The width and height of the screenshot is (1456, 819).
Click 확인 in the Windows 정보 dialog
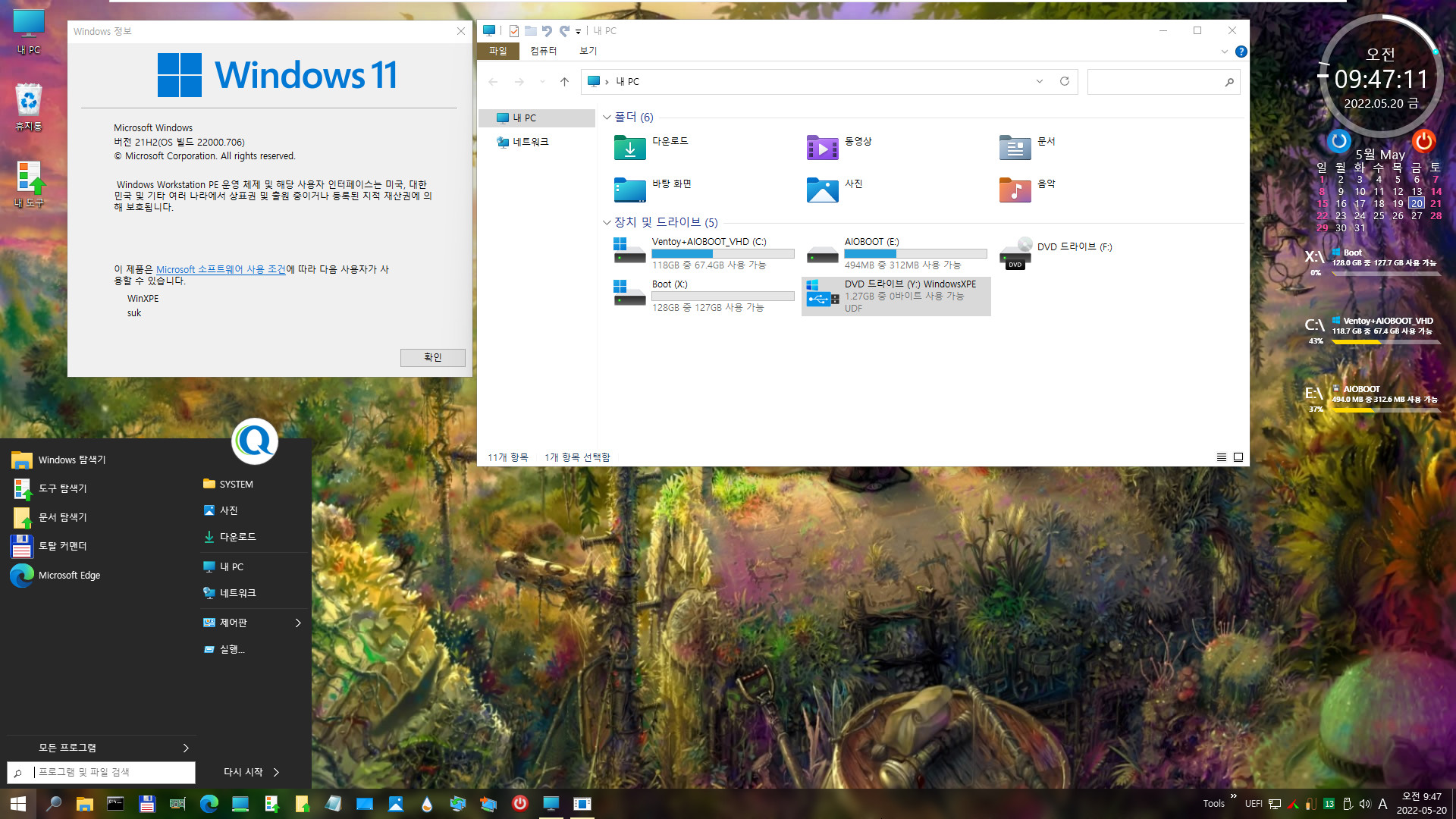[x=432, y=357]
